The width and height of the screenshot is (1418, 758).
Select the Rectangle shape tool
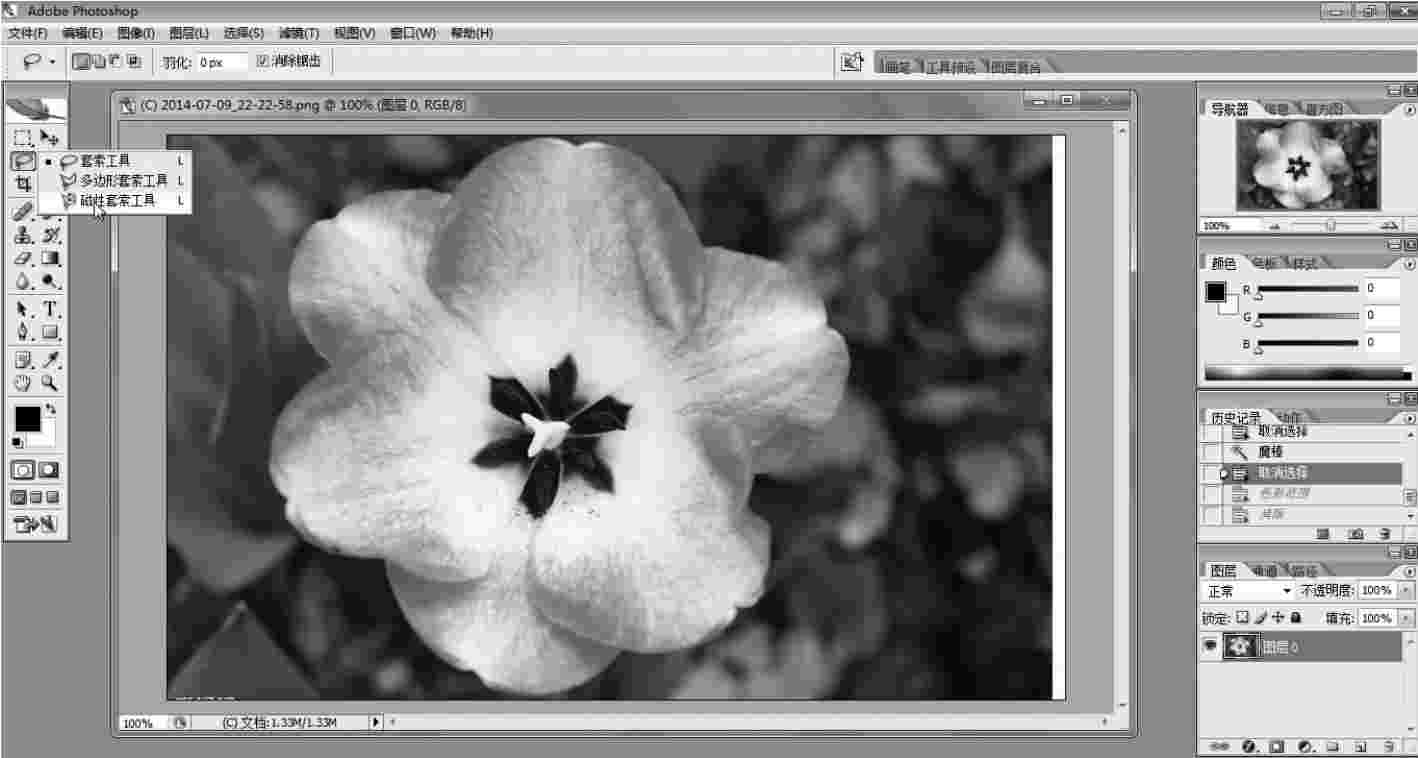[x=50, y=332]
